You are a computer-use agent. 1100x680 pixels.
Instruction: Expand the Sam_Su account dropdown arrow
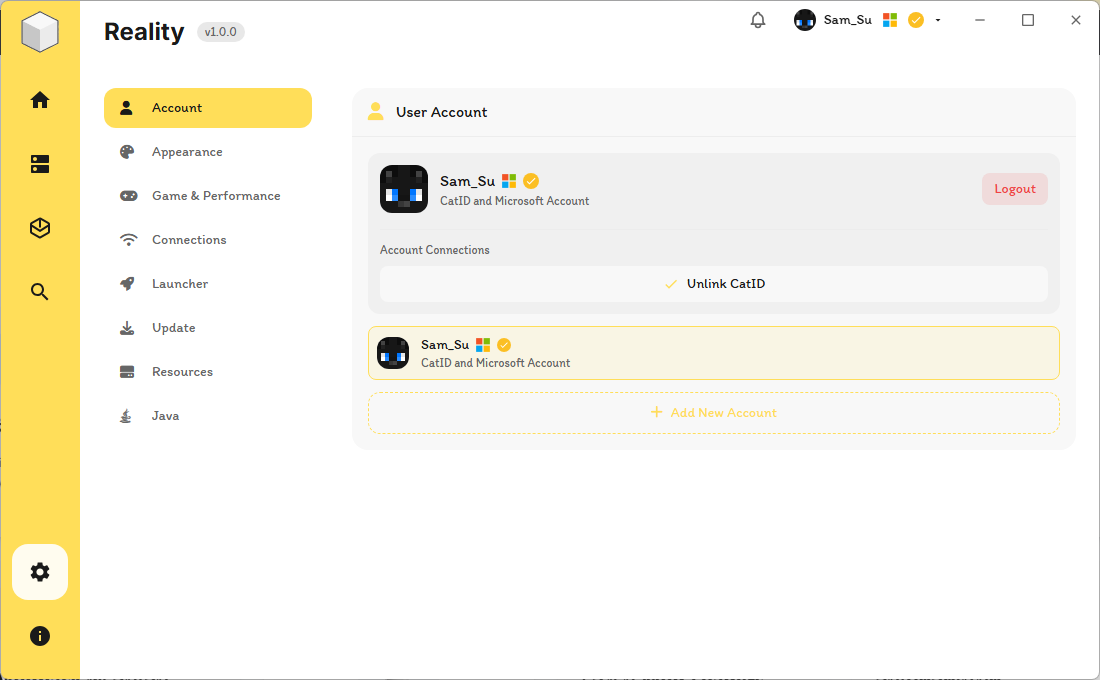(x=938, y=20)
